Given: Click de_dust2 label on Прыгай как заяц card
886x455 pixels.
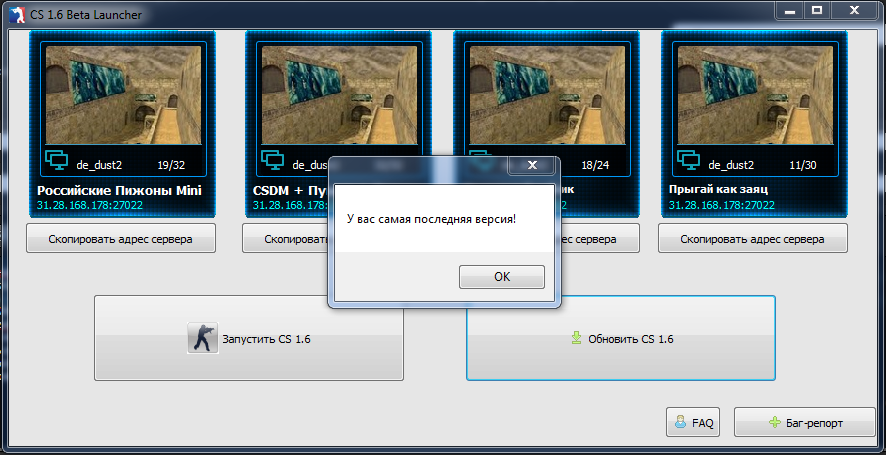Looking at the screenshot, I should (x=731, y=166).
